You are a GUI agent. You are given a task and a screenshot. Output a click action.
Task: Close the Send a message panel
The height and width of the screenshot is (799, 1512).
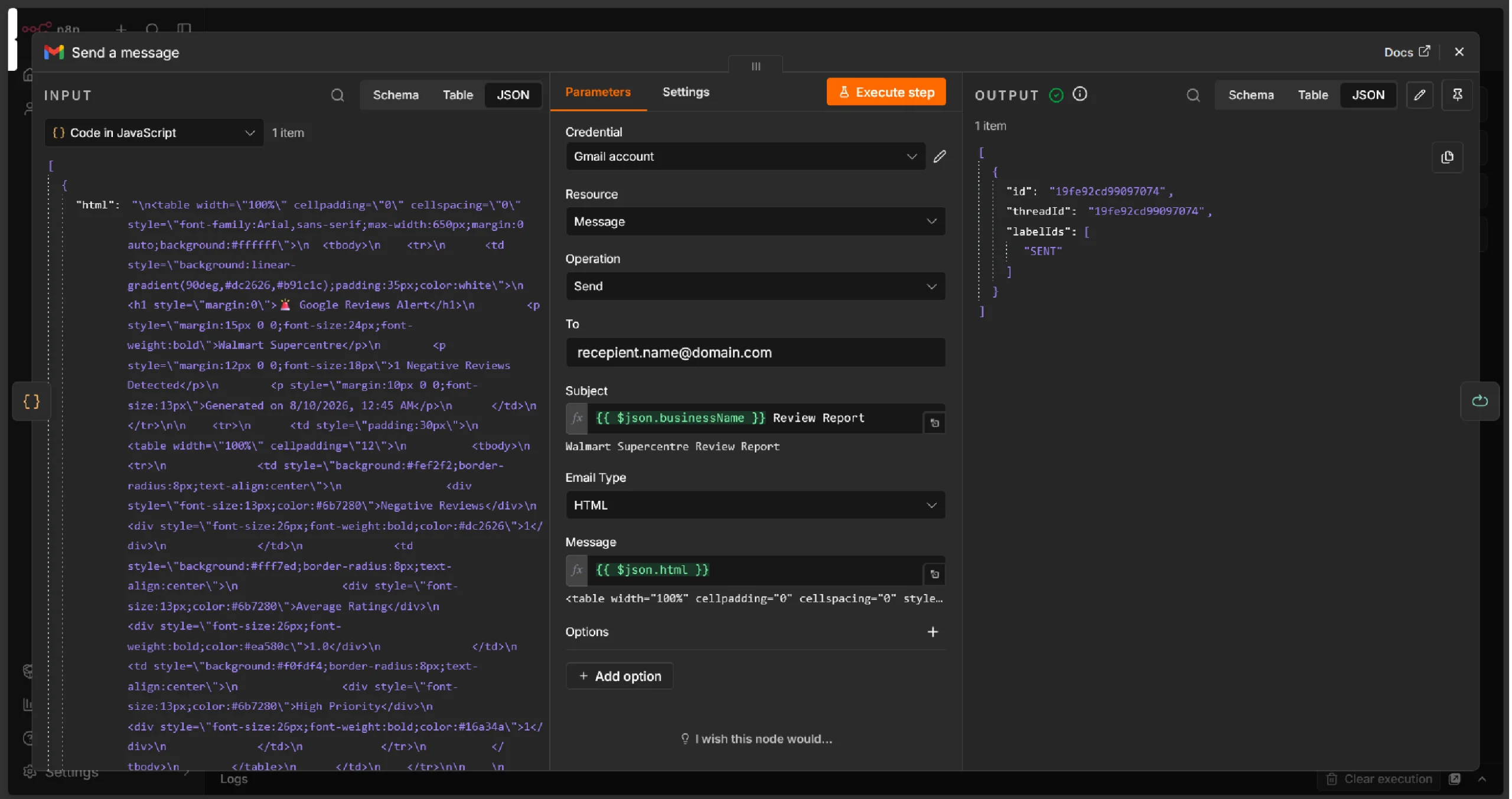(x=1459, y=52)
